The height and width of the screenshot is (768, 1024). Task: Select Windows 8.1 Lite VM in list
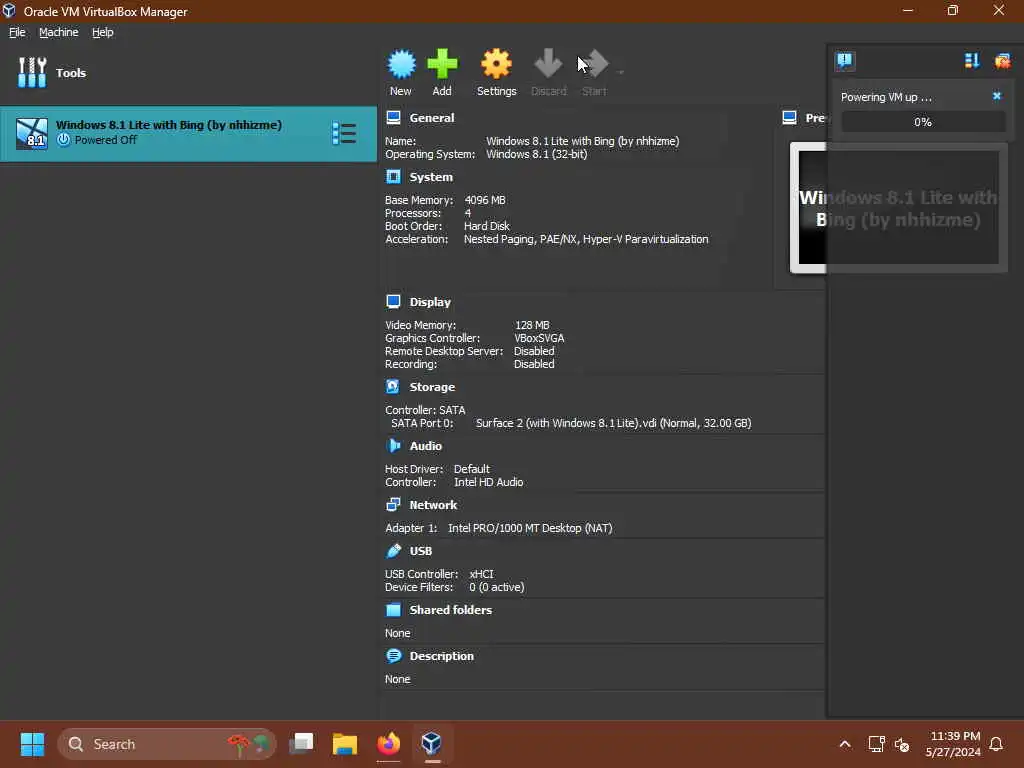point(188,134)
